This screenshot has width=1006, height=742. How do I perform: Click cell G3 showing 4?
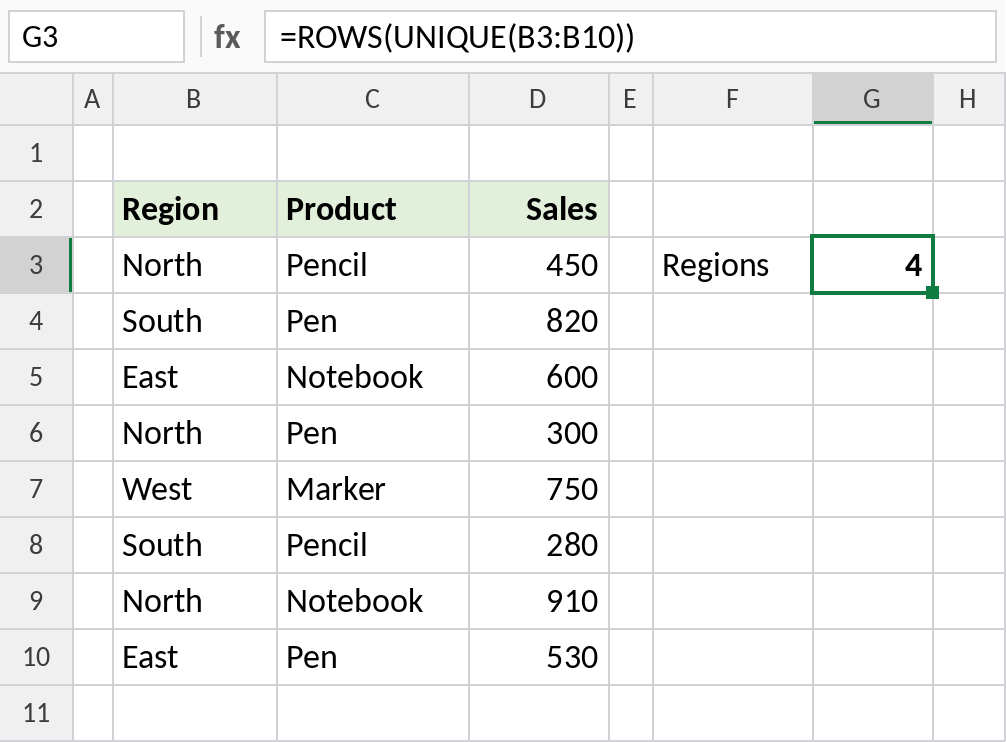[873, 265]
